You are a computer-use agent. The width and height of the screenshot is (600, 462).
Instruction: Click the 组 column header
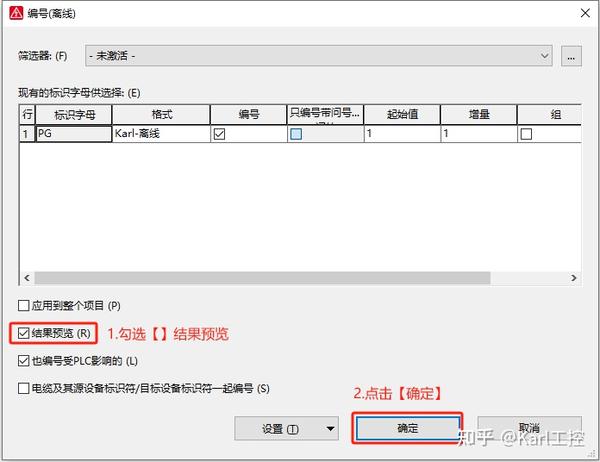click(x=549, y=114)
